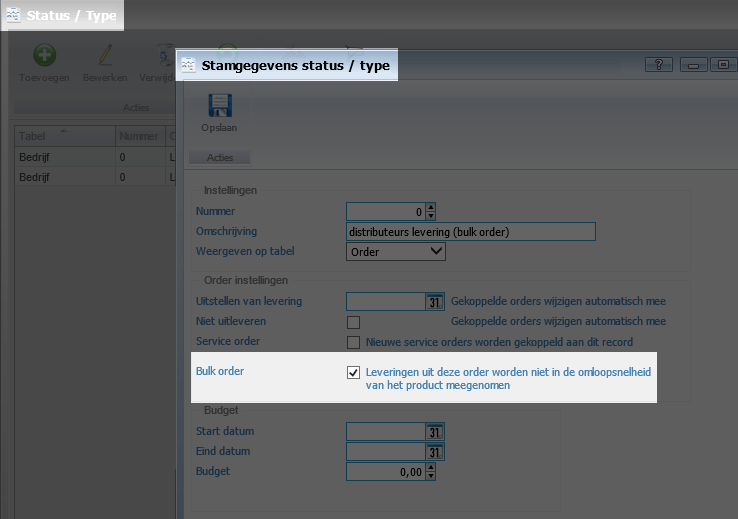The width and height of the screenshot is (738, 519).
Task: Click into the Budget amount field
Action: click(x=385, y=472)
